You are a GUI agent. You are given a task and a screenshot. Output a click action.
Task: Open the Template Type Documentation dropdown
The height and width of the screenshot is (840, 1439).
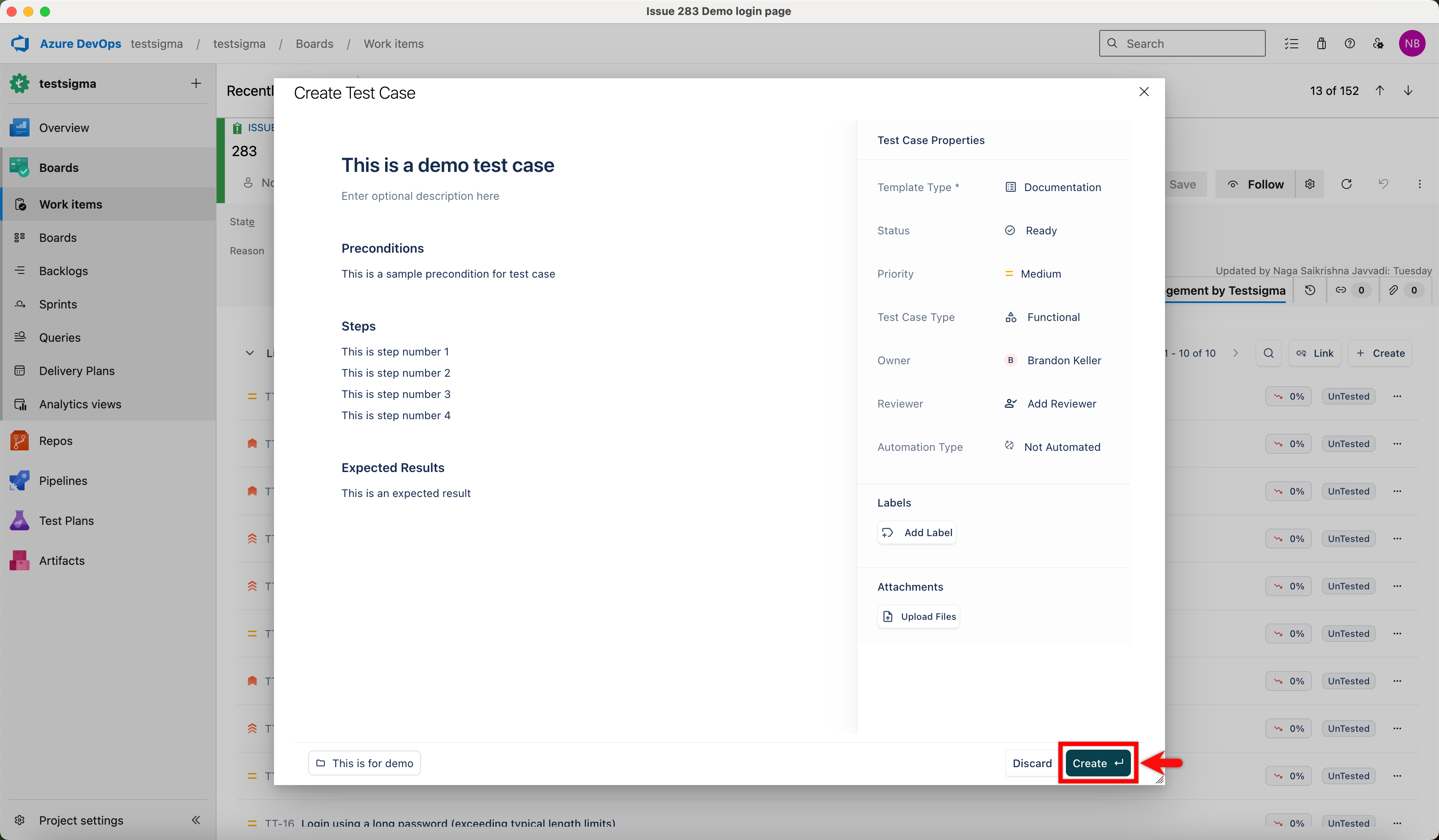[x=1053, y=187]
